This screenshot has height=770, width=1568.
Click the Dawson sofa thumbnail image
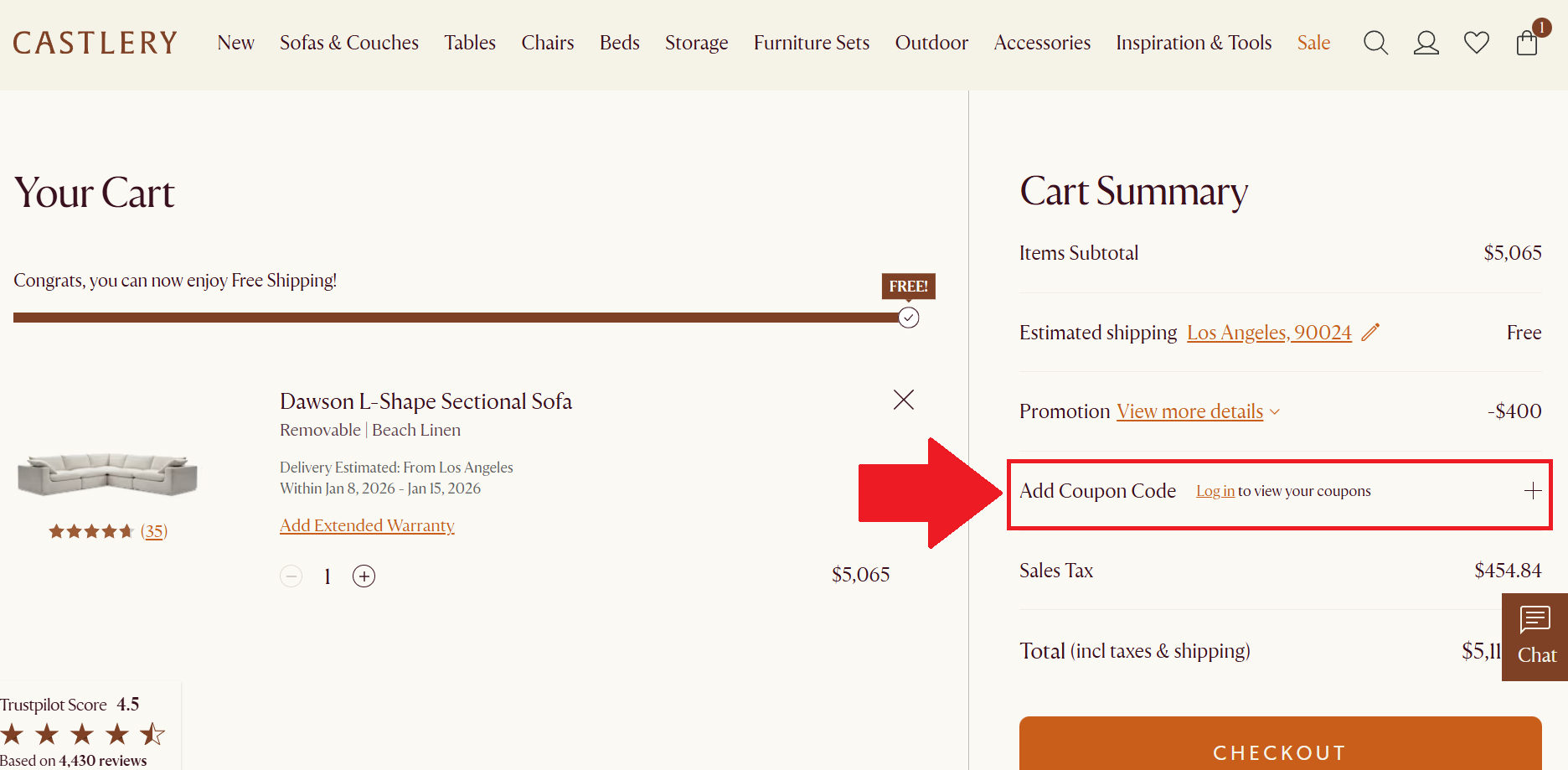(x=107, y=475)
